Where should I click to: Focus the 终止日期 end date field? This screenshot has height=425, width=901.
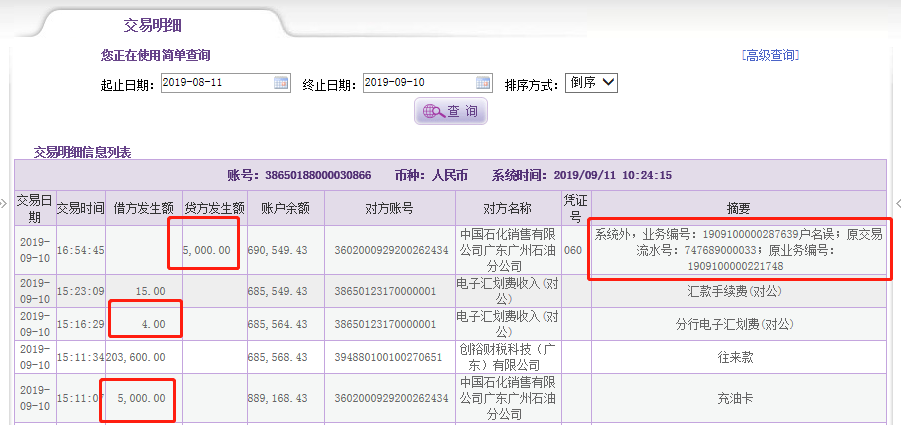[418, 83]
